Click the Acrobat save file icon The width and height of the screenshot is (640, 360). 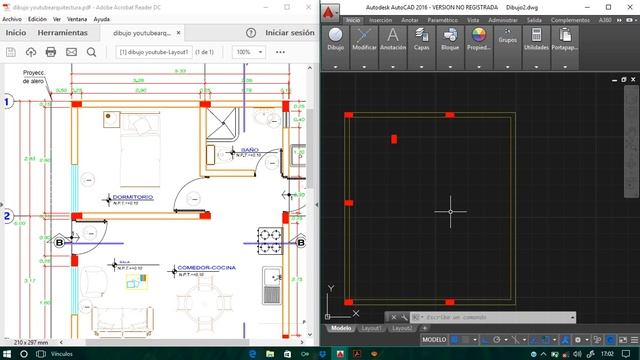(11, 52)
